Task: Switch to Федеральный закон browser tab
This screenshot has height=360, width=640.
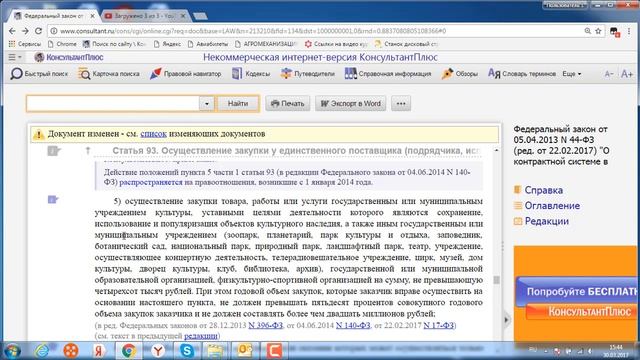Action: pyautogui.click(x=54, y=16)
